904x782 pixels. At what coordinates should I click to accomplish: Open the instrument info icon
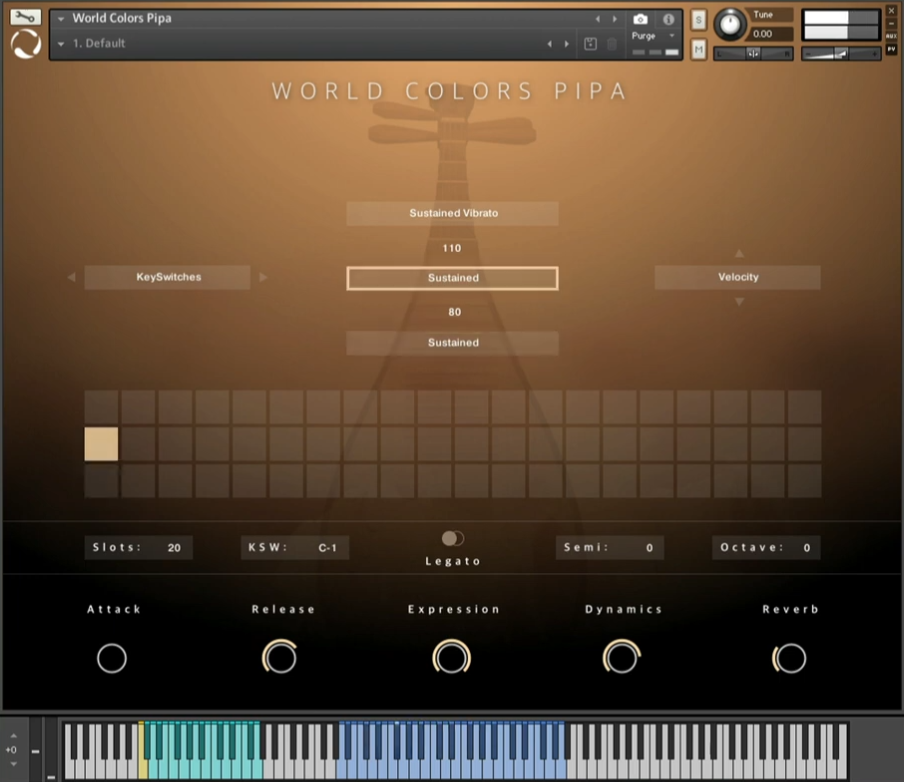tap(668, 19)
